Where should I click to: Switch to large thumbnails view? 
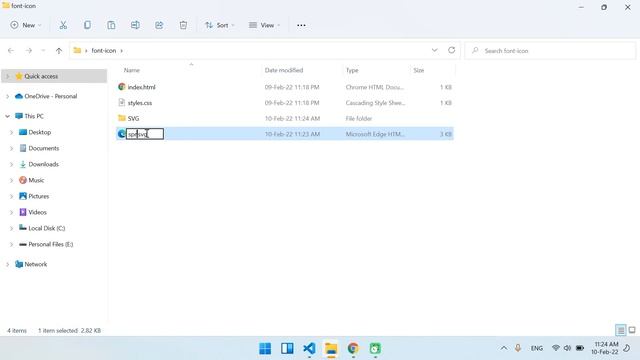[632, 330]
